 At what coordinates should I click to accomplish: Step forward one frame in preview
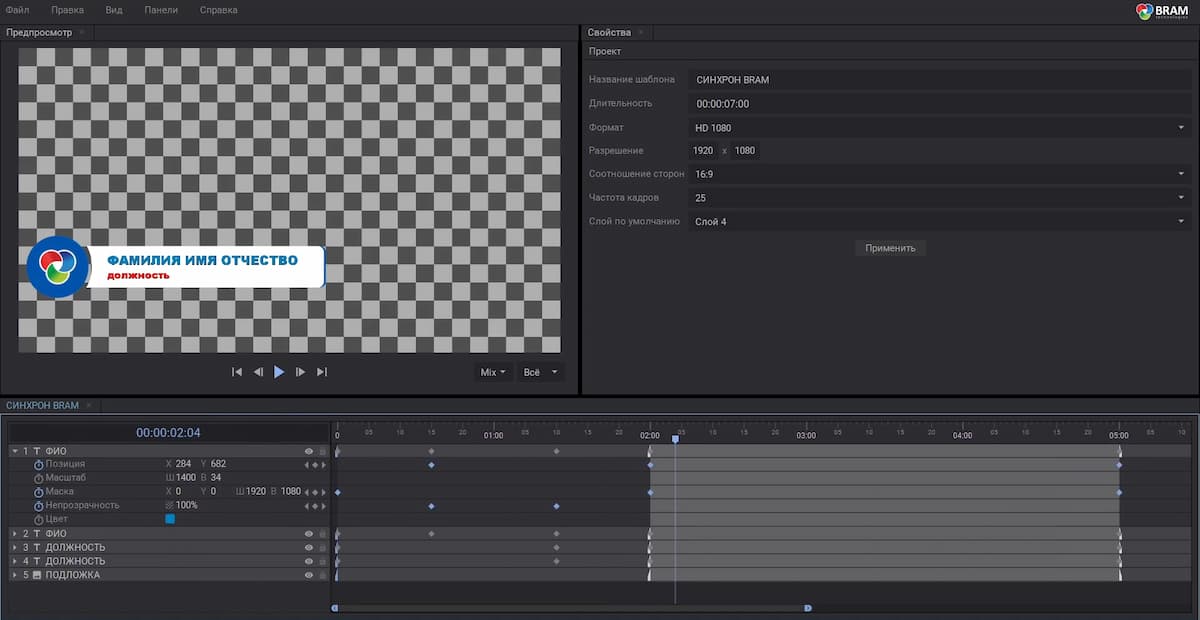[300, 372]
